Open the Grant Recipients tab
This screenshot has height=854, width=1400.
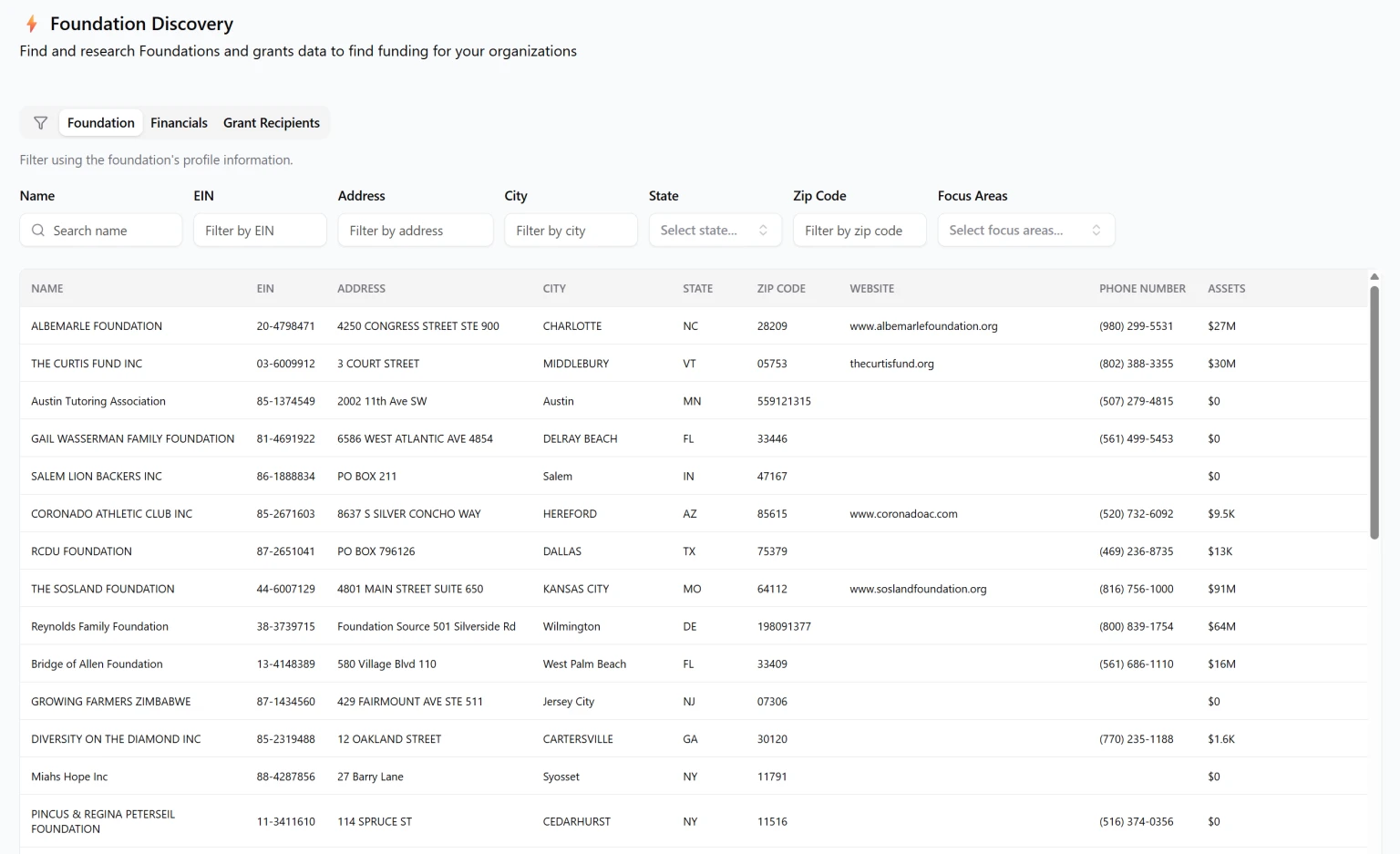point(271,123)
